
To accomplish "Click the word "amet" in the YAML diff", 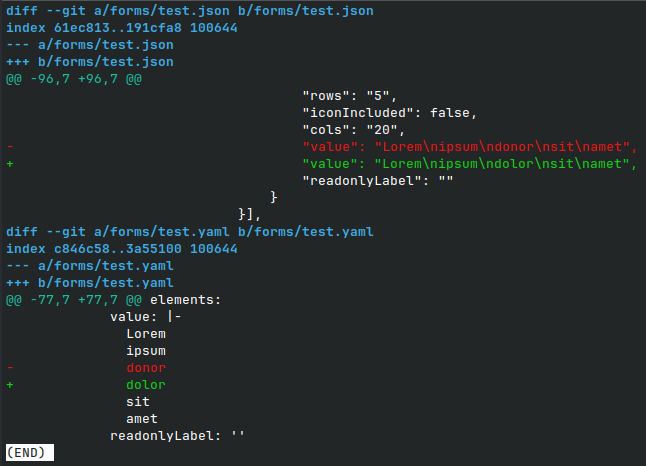I will point(142,419).
